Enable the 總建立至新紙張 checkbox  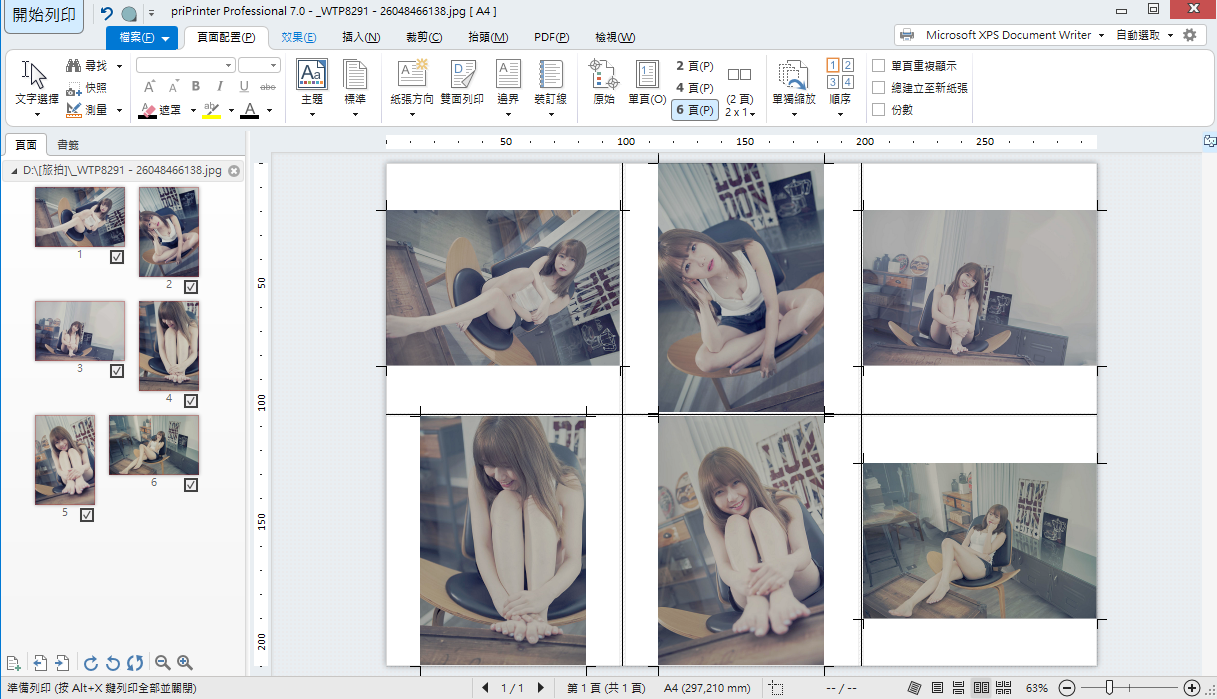pos(879,88)
